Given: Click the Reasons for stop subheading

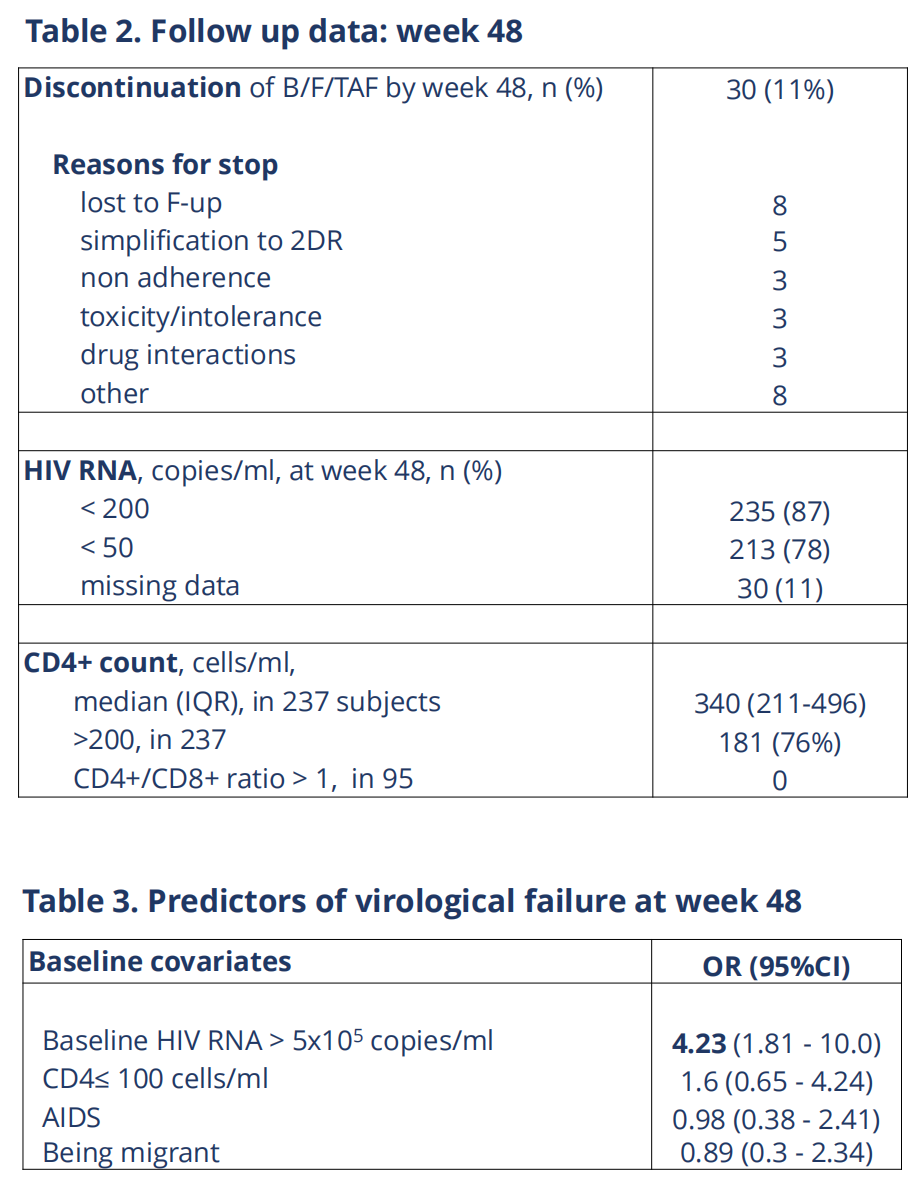Looking at the screenshot, I should click(165, 165).
